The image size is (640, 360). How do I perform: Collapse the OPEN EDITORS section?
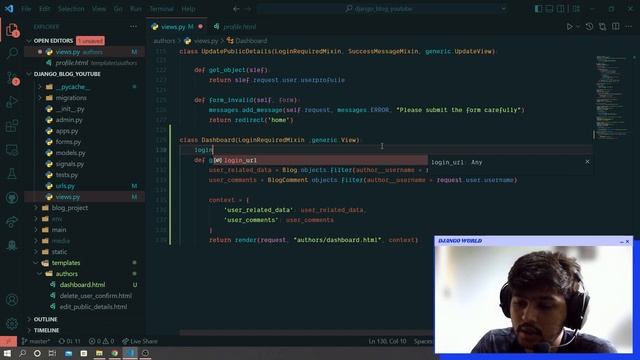[29, 41]
